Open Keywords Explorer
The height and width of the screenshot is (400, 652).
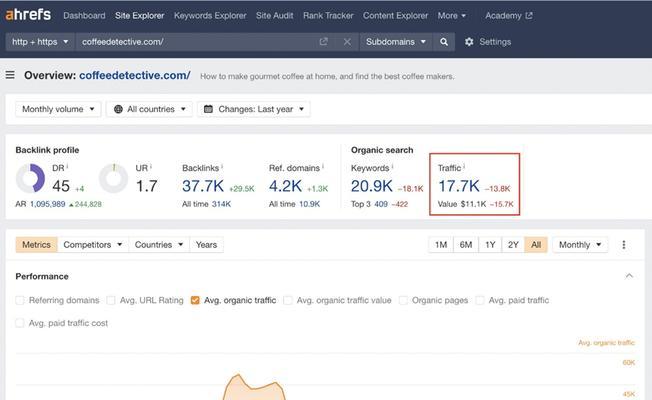[x=210, y=15]
